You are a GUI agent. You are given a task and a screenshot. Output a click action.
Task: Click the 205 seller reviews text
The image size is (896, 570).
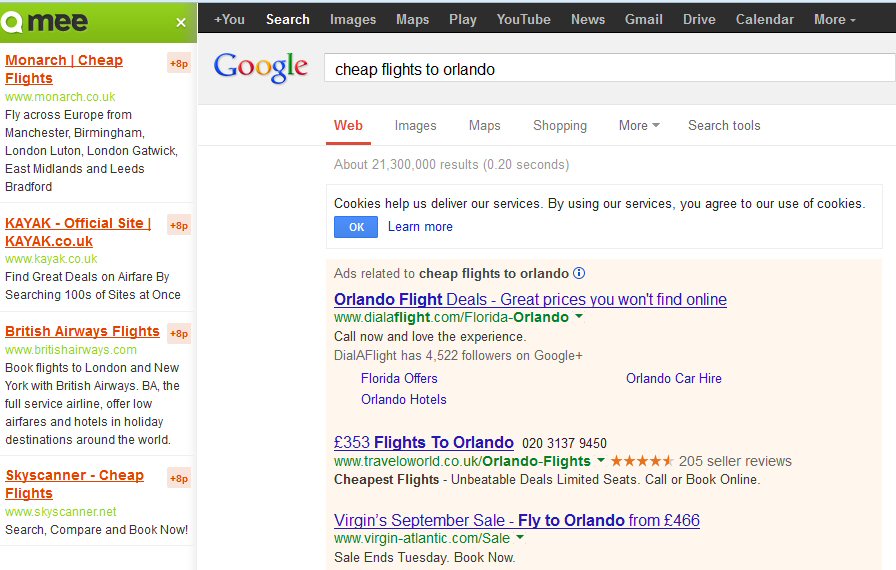pos(735,461)
